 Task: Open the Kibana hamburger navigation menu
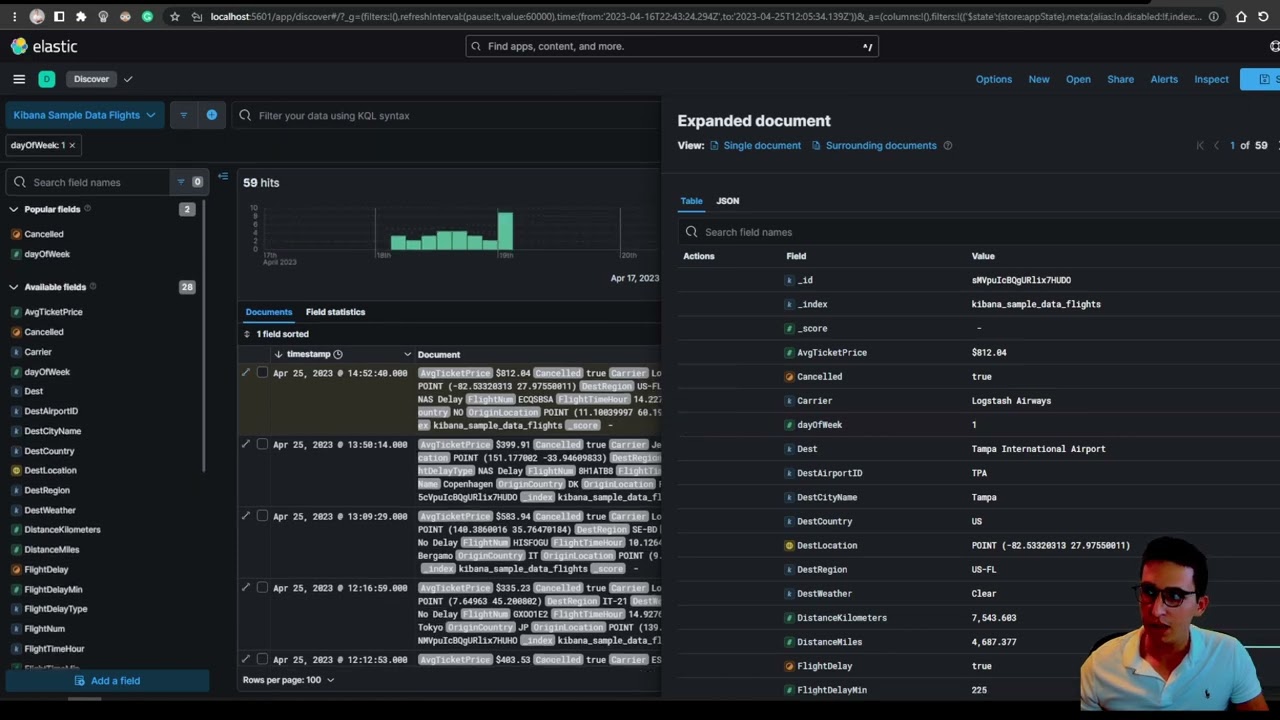point(19,79)
